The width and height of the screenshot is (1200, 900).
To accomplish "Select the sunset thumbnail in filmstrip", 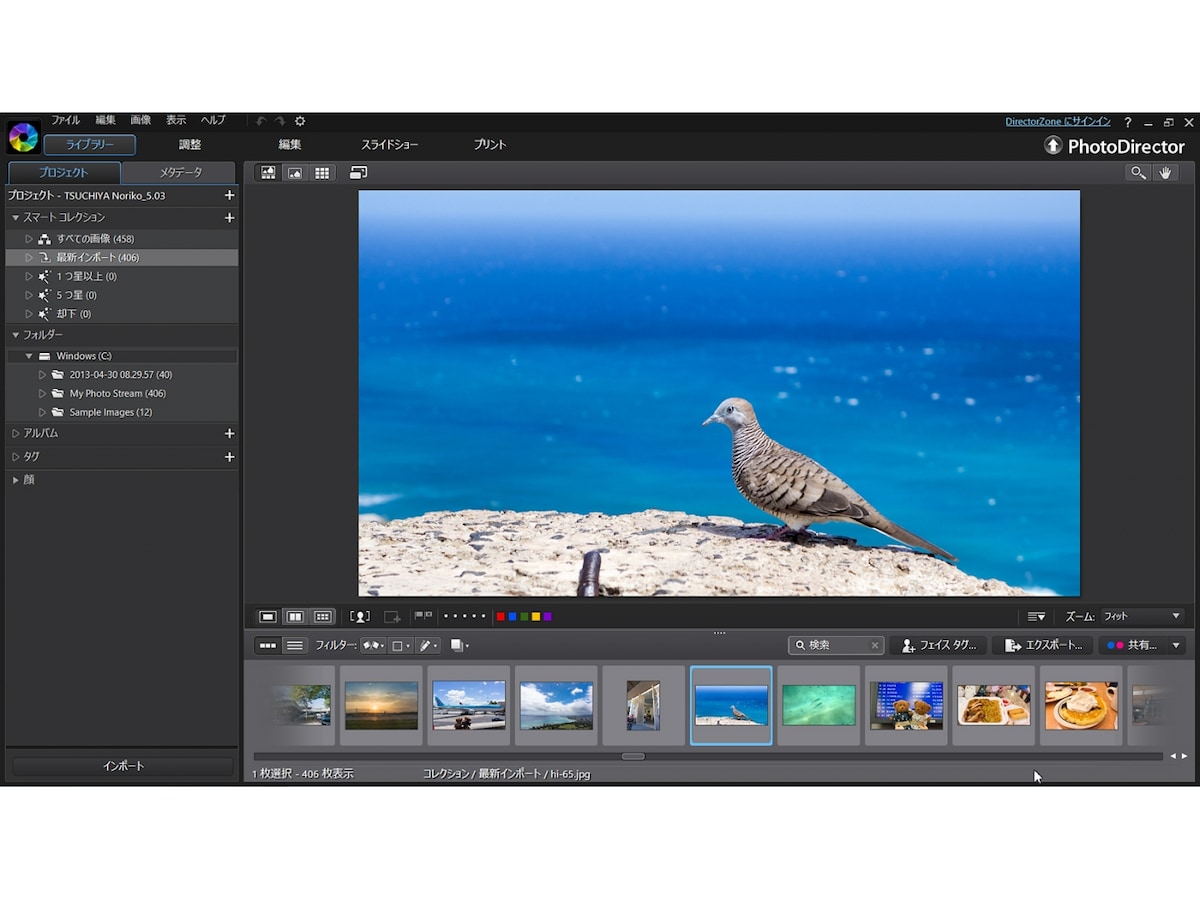I will [x=381, y=705].
